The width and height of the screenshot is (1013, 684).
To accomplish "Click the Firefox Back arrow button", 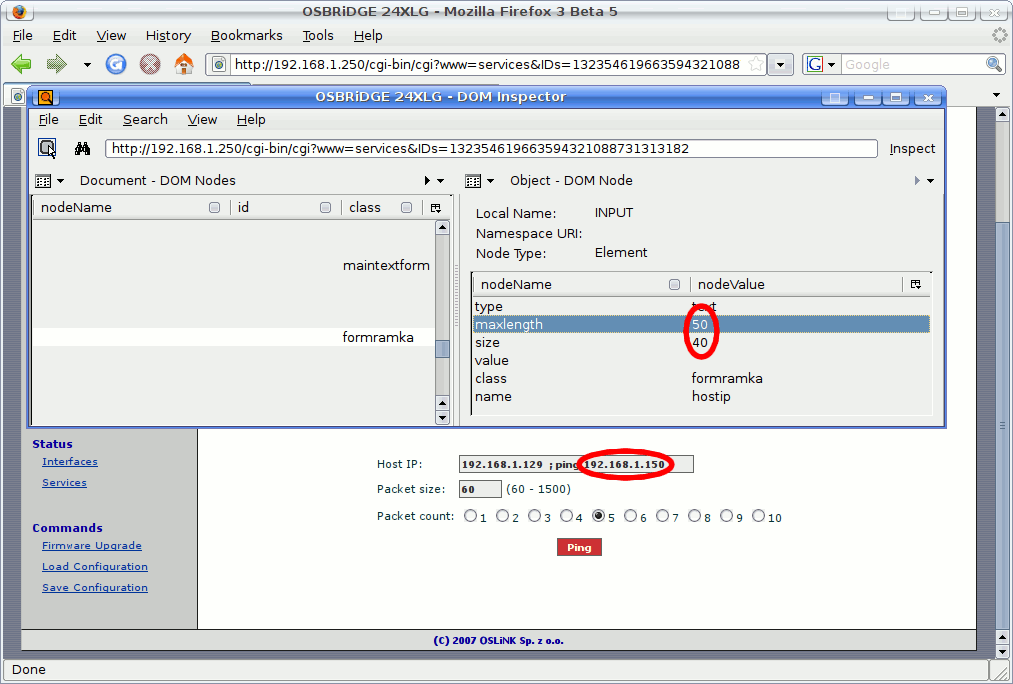I will pos(21,64).
